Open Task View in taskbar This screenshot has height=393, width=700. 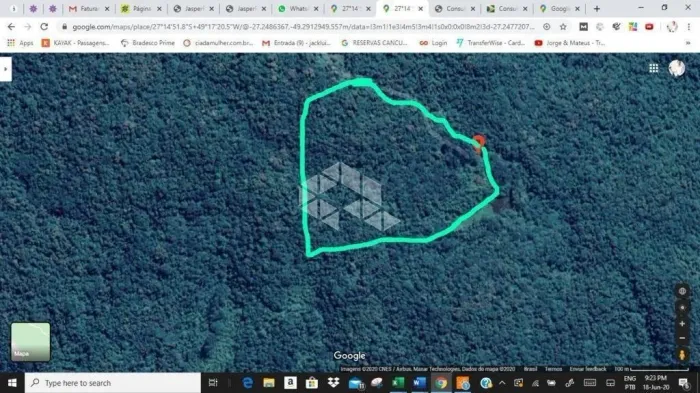click(213, 383)
